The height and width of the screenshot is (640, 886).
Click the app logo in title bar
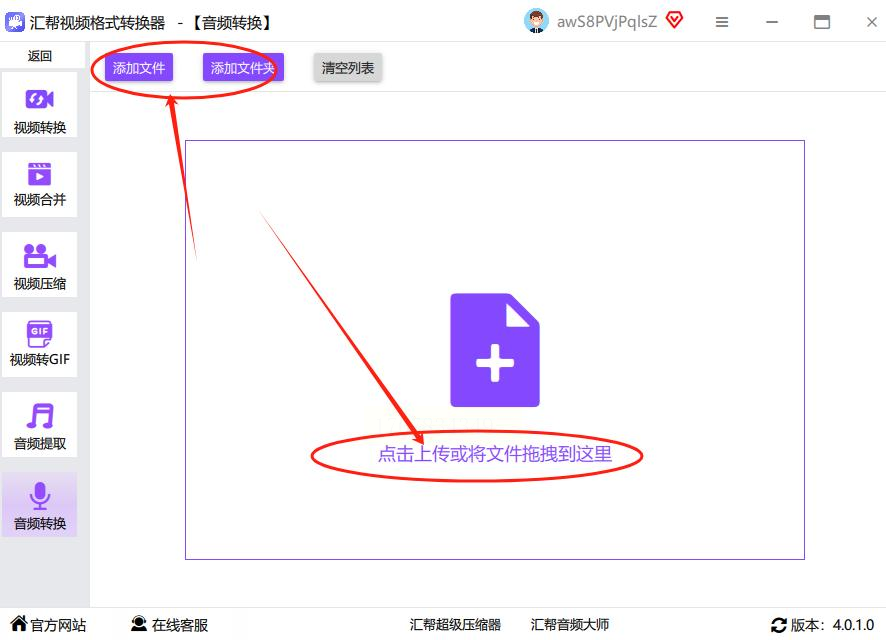[15, 22]
